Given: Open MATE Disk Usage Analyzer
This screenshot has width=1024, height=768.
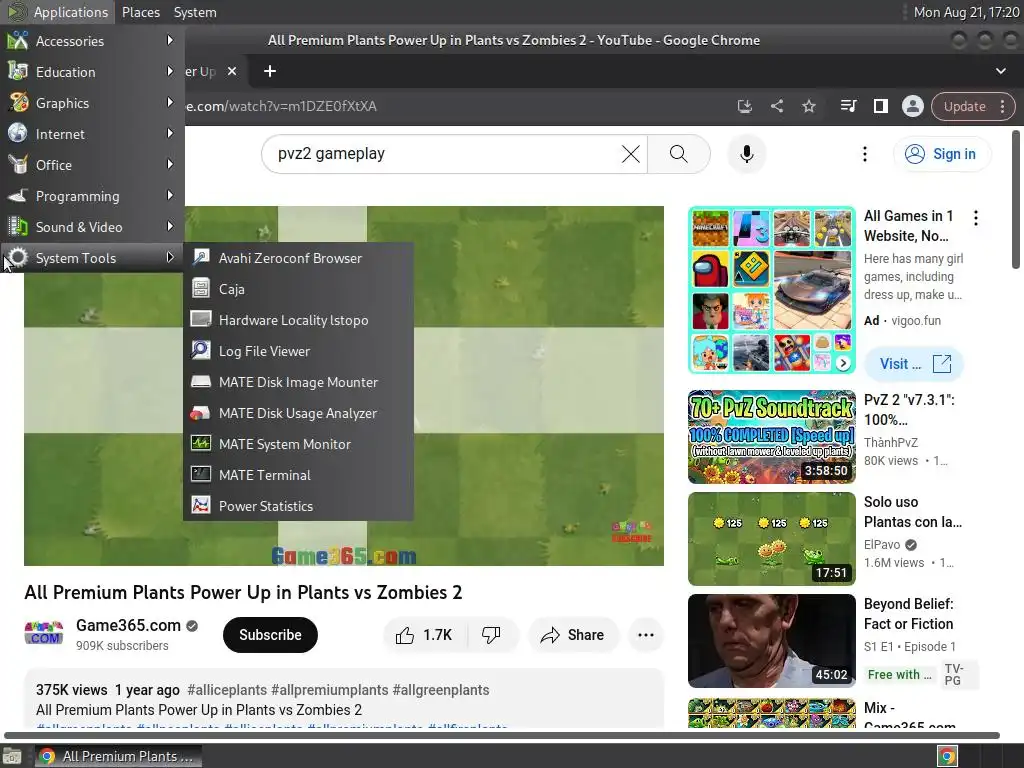Looking at the screenshot, I should point(298,413).
